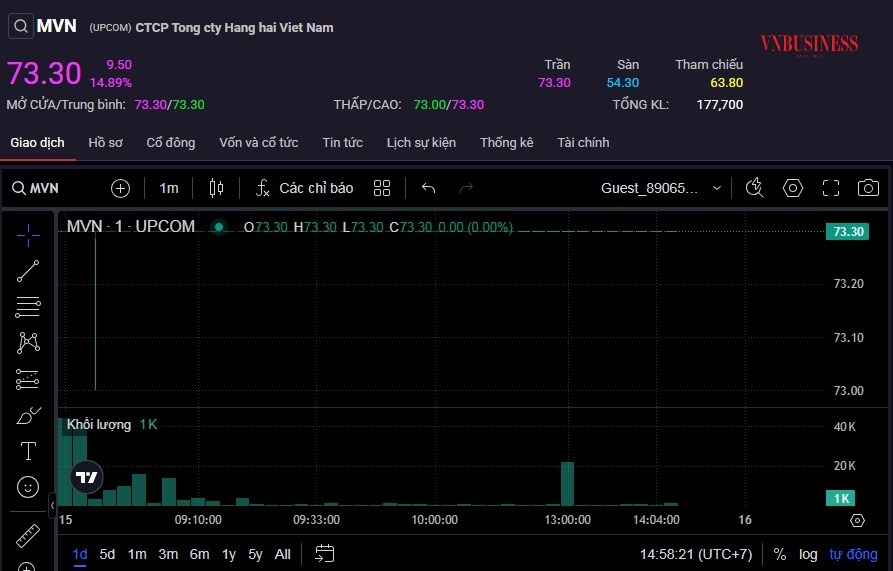
Task: Open the candlestick chart style selector
Action: (x=216, y=188)
